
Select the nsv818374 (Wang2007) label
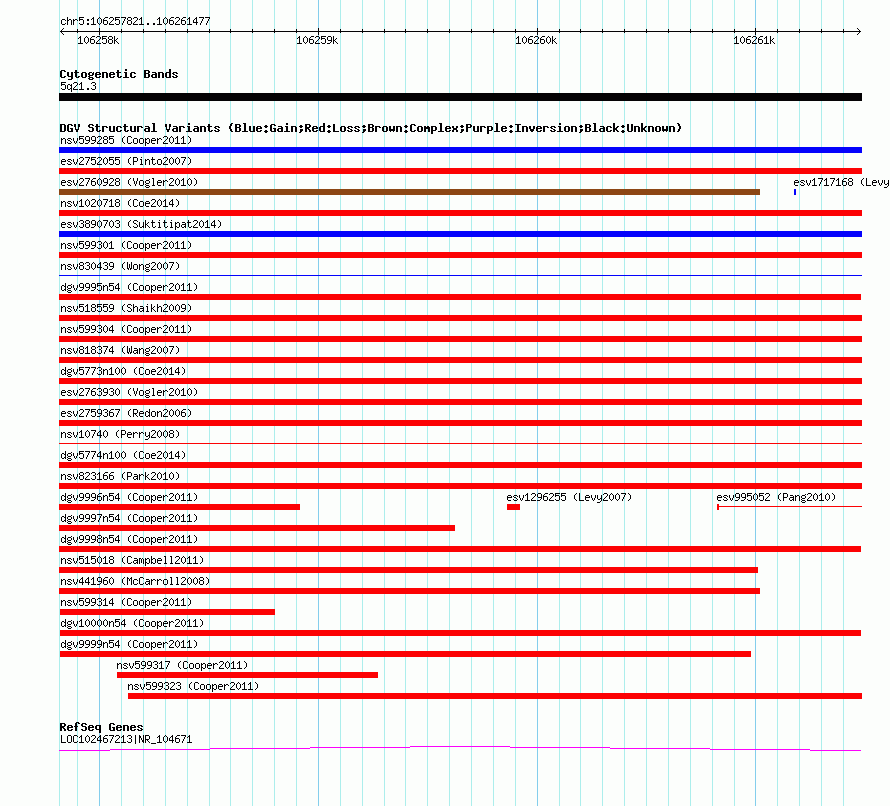[120, 350]
